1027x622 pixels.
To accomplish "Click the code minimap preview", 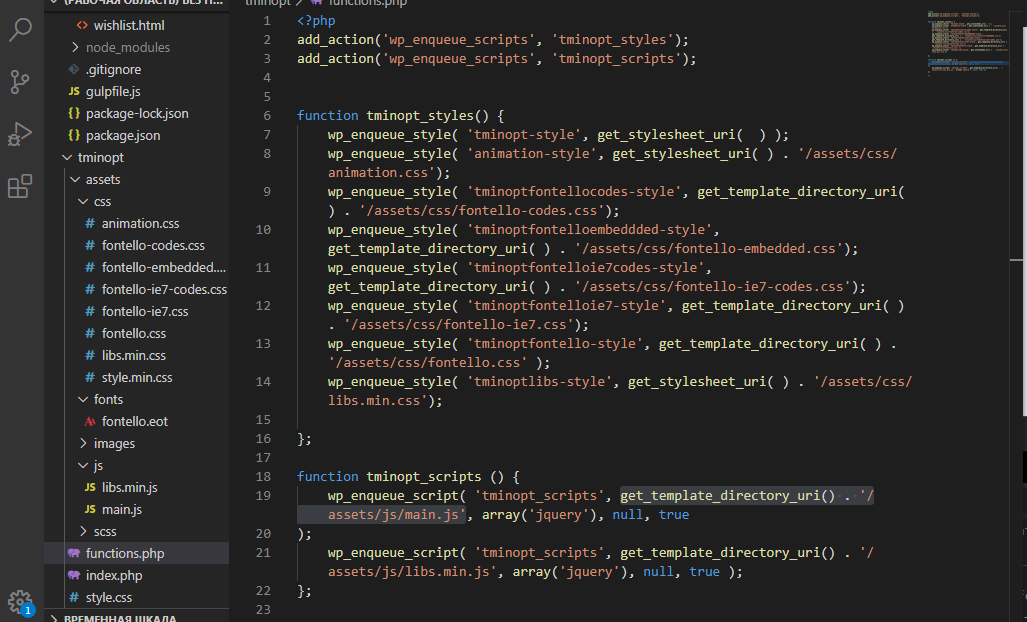I will (x=967, y=43).
